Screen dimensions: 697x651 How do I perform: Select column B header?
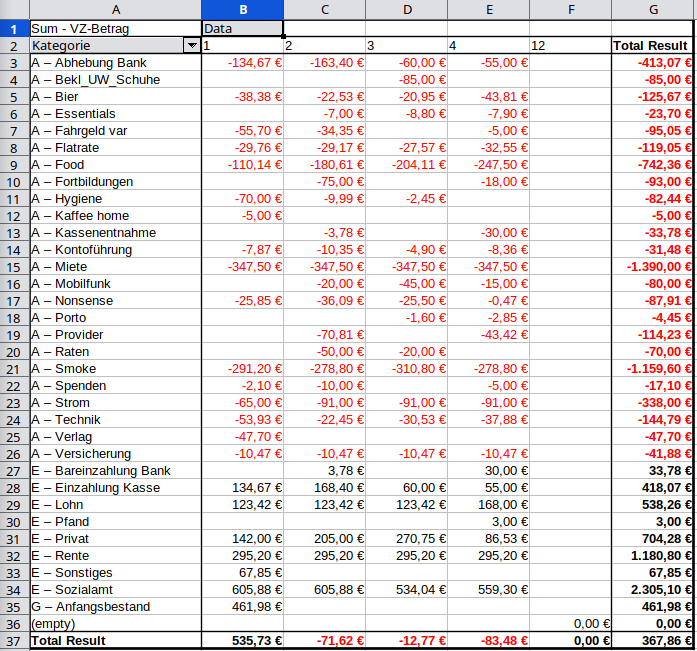coord(242,10)
